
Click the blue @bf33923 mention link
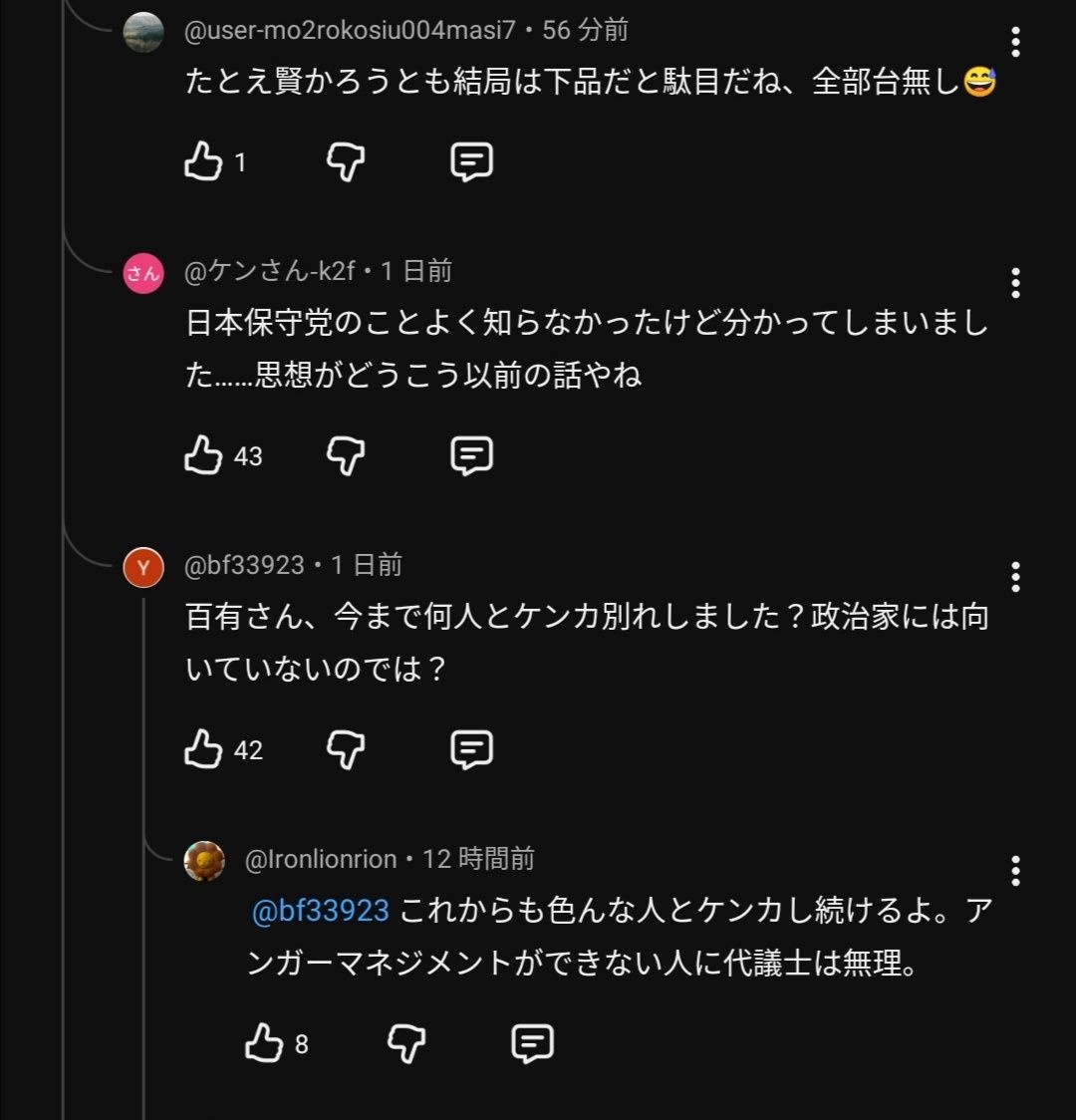pyautogui.click(x=320, y=911)
